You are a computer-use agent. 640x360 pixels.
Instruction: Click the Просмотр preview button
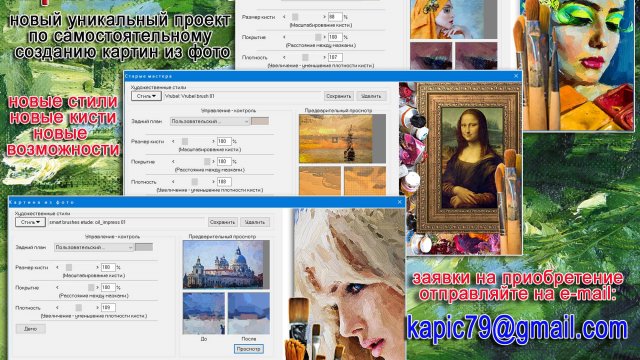[x=249, y=349]
